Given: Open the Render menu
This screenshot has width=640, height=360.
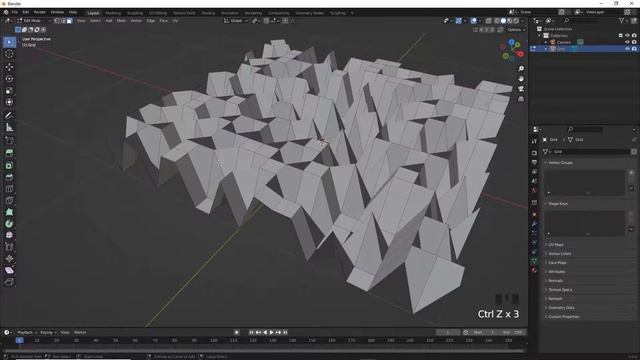Looking at the screenshot, I should click(x=40, y=12).
